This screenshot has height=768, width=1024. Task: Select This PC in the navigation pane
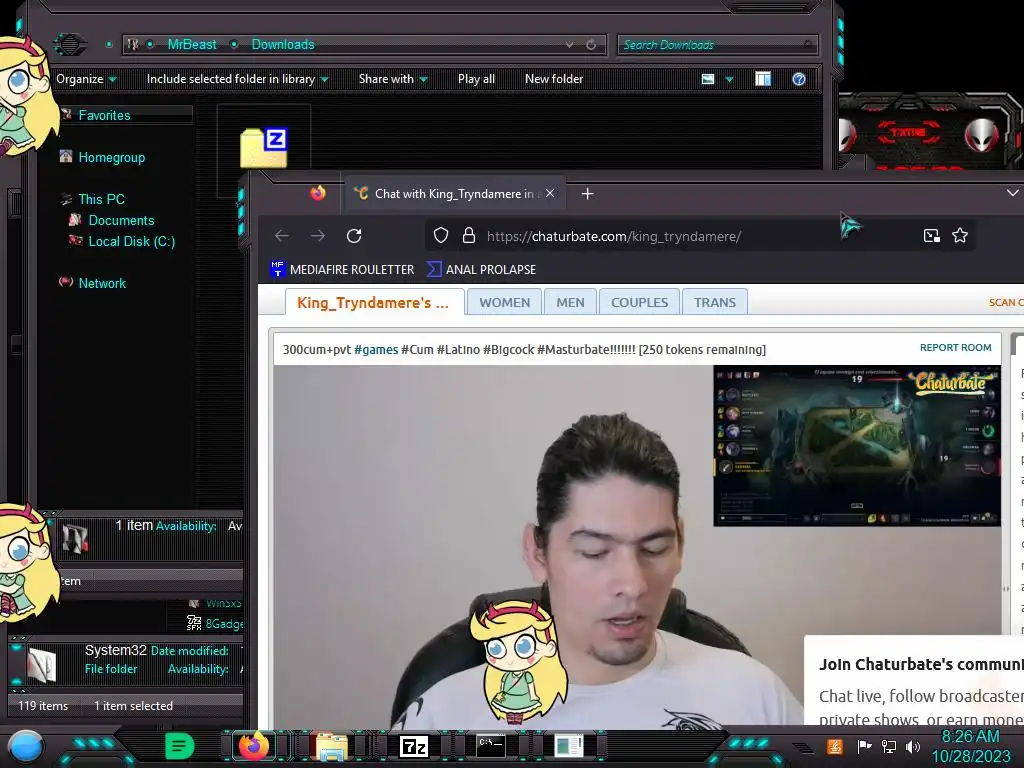click(101, 199)
